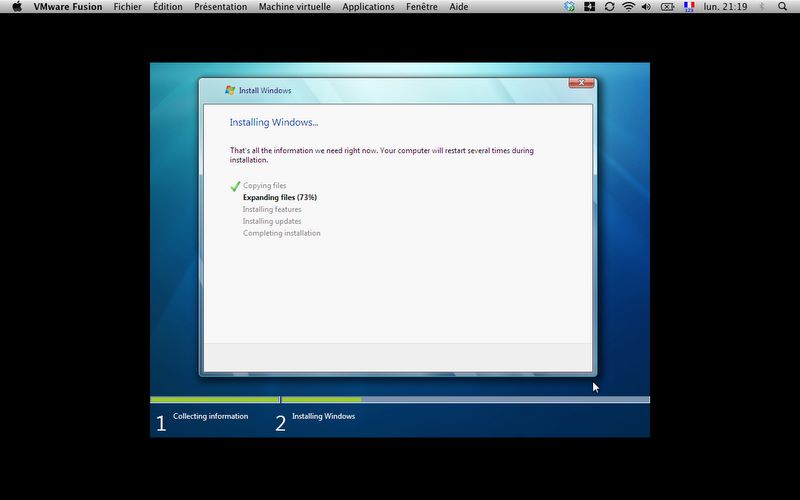Open the dimmed Bluetooth status icon

pos(762,7)
